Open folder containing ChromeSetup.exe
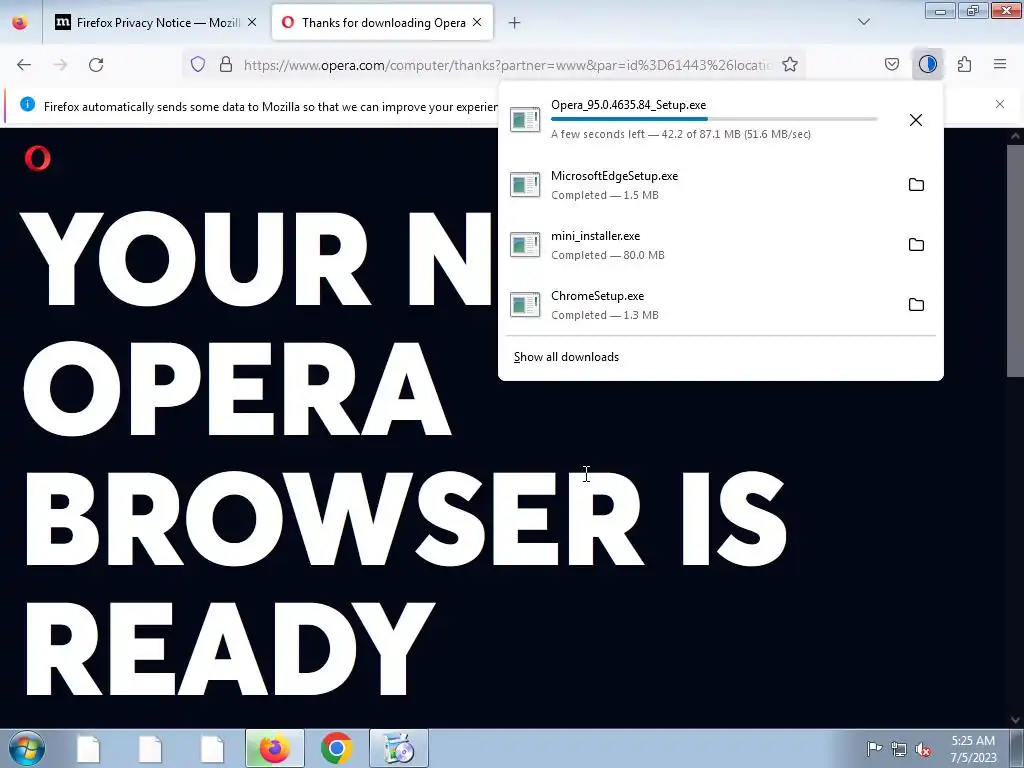 pos(916,305)
